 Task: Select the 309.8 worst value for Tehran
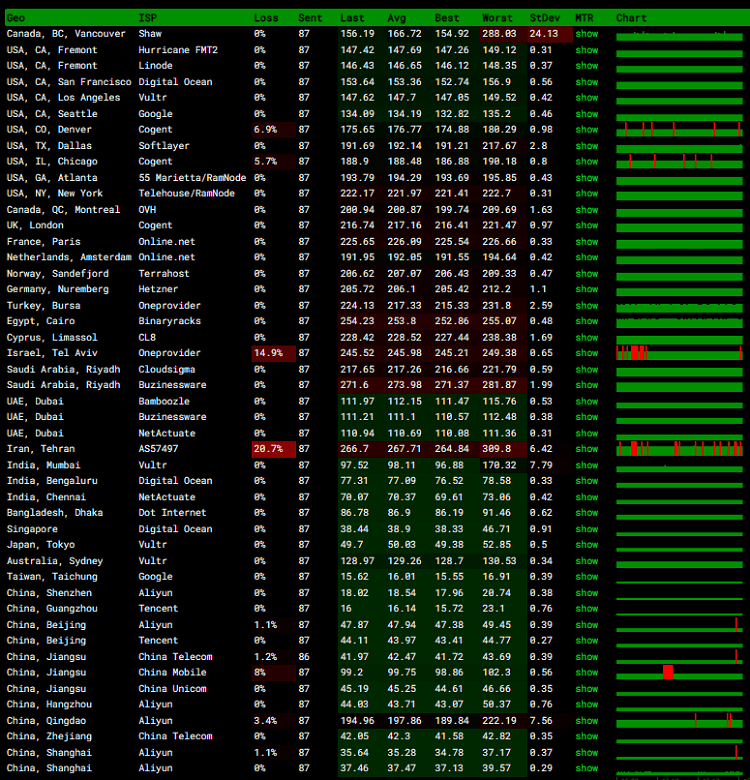coord(503,449)
